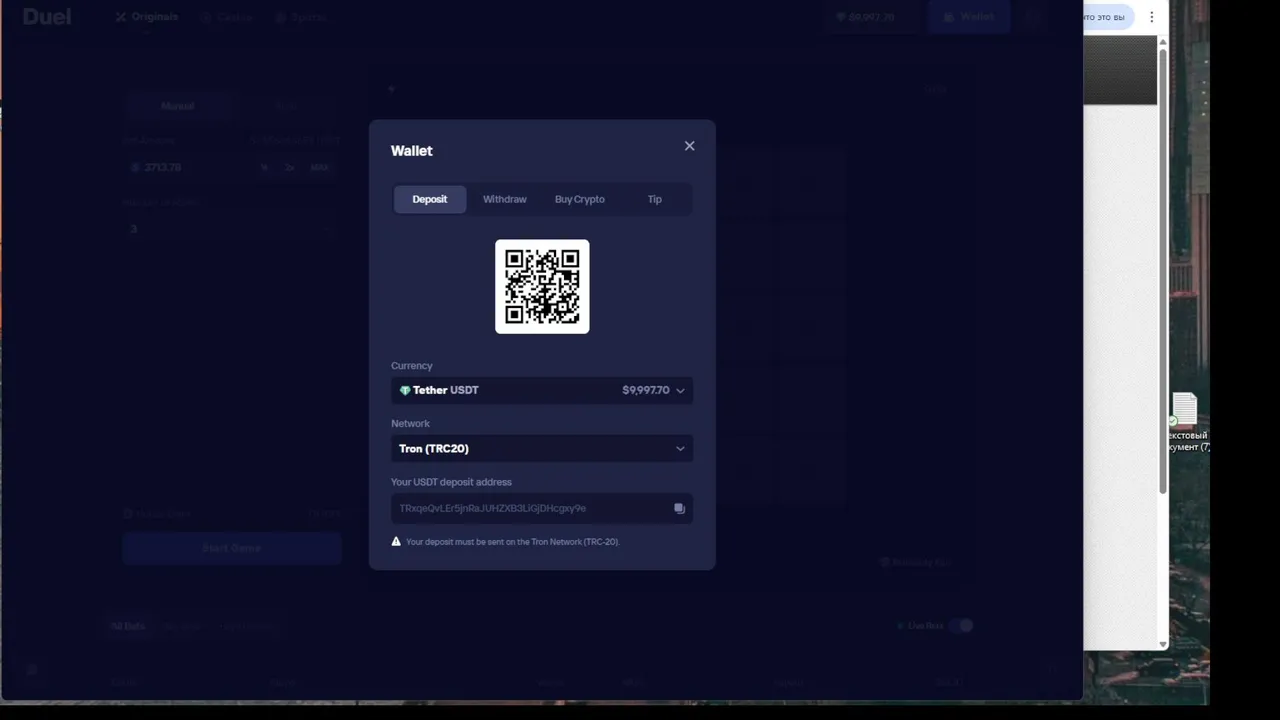This screenshot has height=720, width=1280.
Task: Open the Originals nav item
Action: [x=146, y=17]
